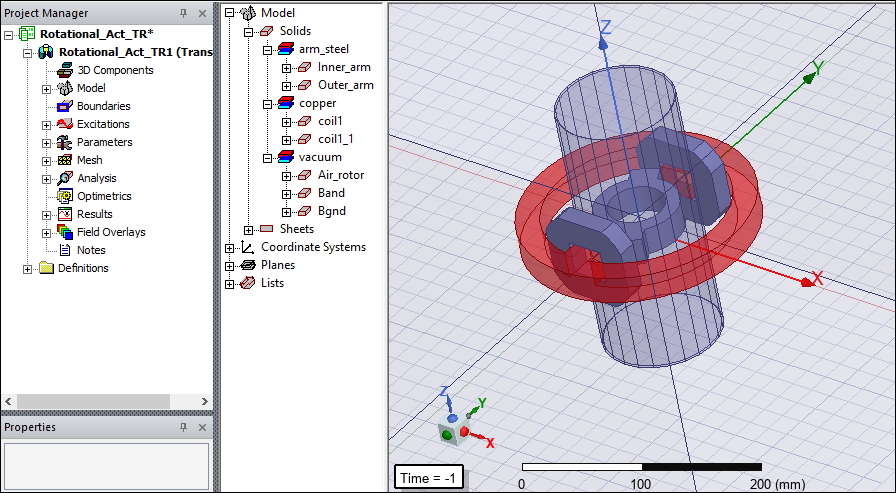Viewport: 896px width, 493px height.
Task: Click the Excitations icon in Project Manager
Action: tap(65, 124)
